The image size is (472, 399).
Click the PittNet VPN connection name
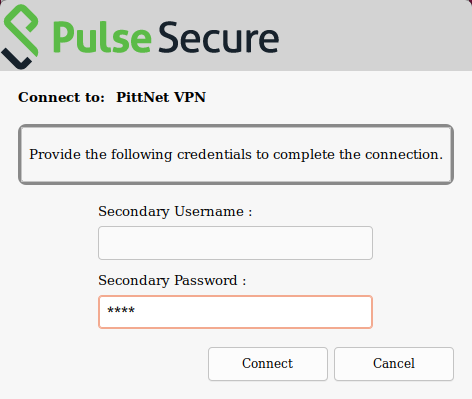pyautogui.click(x=161, y=97)
